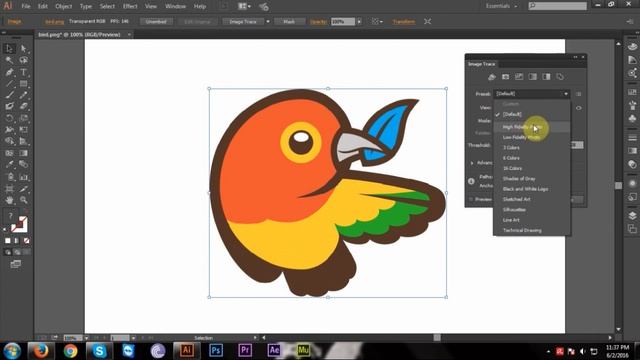This screenshot has height=360, width=640.
Task: Select the Direct Selection tool (white arrow)
Action: coord(24,49)
